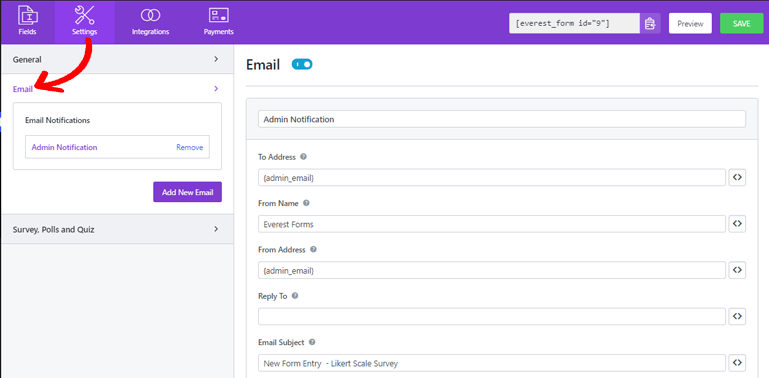Screen dimensions: 769x378
Task: Expand the General settings section
Action: (117, 59)
